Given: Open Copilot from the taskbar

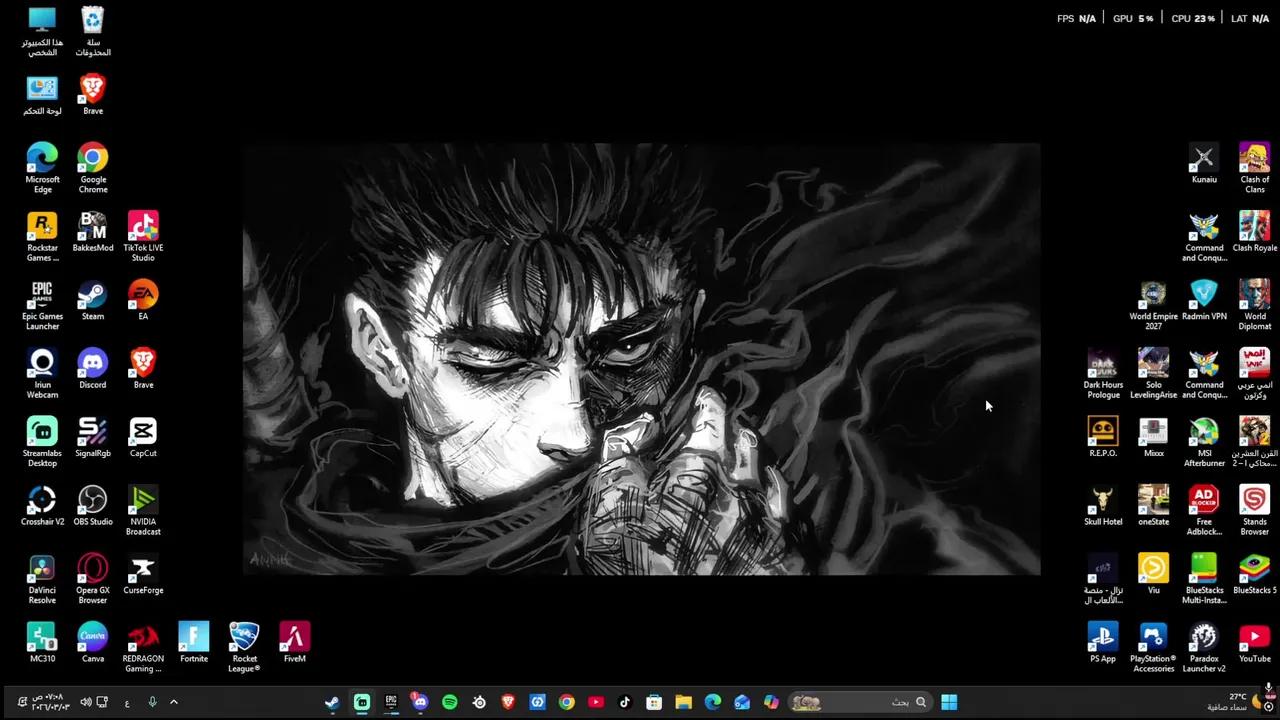Looking at the screenshot, I should 771,702.
